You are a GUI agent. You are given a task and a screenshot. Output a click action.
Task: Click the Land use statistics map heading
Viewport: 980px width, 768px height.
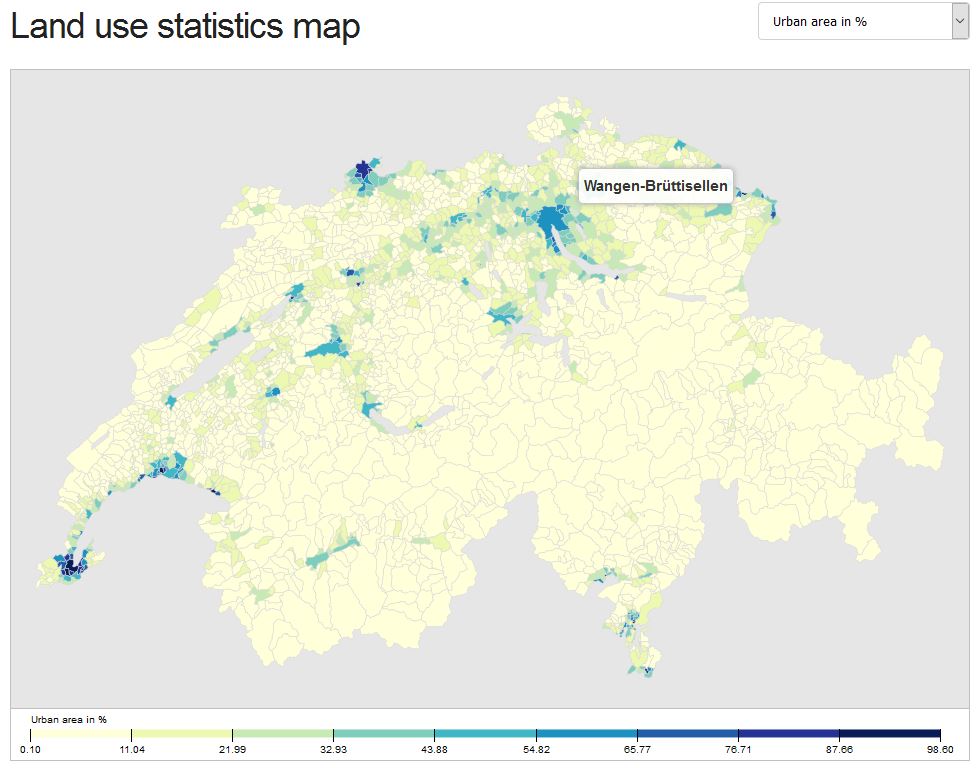[x=183, y=26]
